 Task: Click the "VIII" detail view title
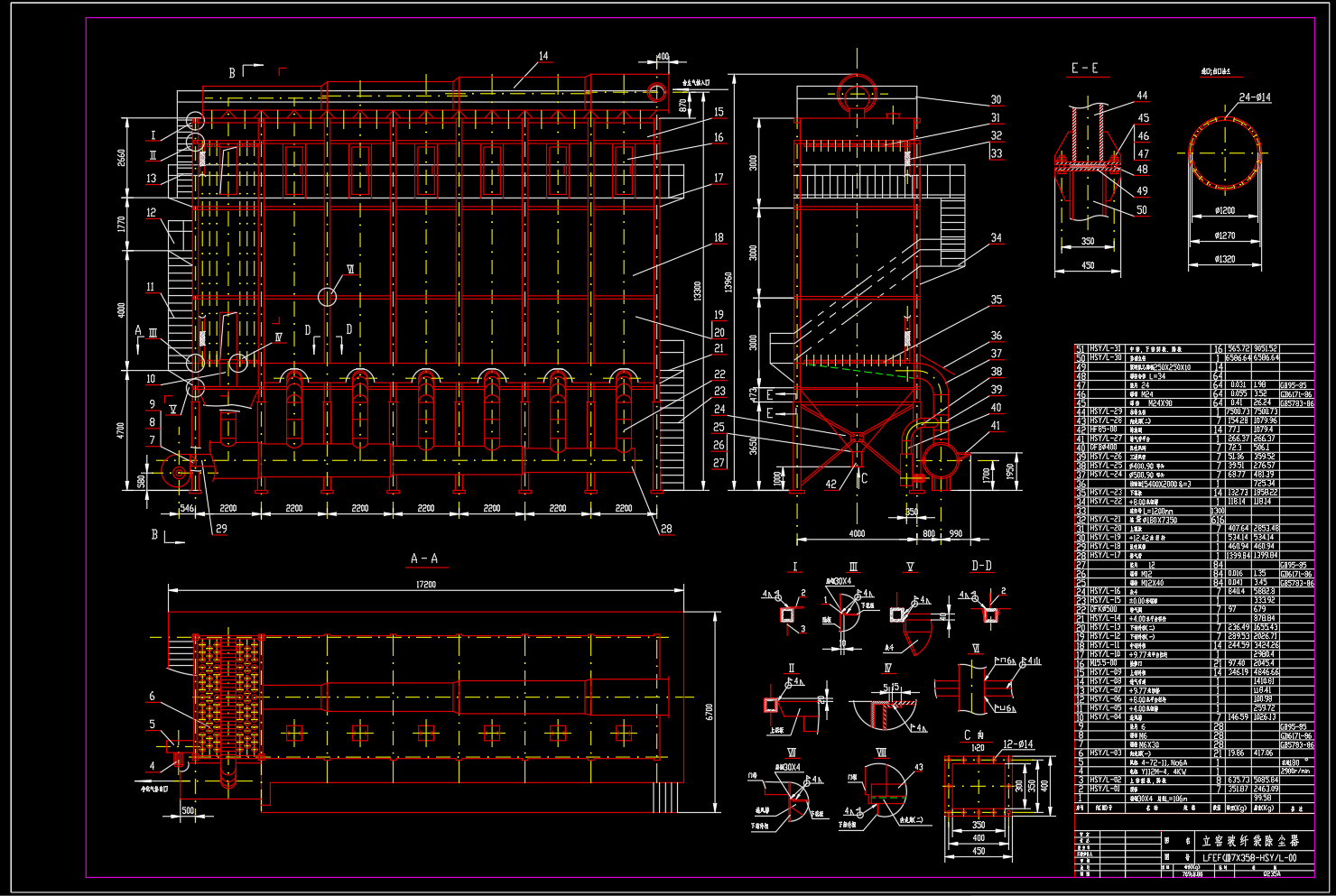882,752
